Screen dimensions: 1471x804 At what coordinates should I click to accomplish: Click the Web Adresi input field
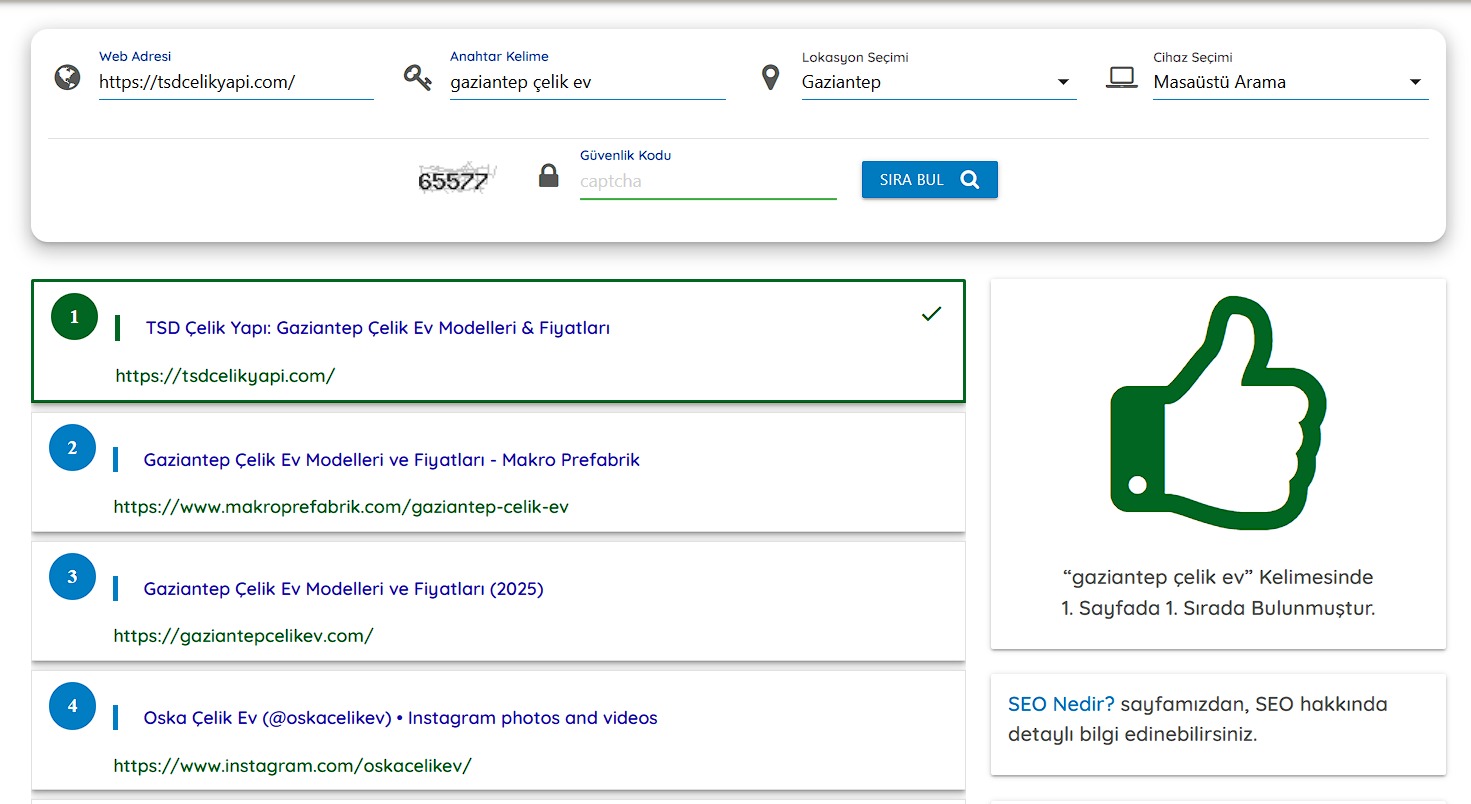(235, 83)
